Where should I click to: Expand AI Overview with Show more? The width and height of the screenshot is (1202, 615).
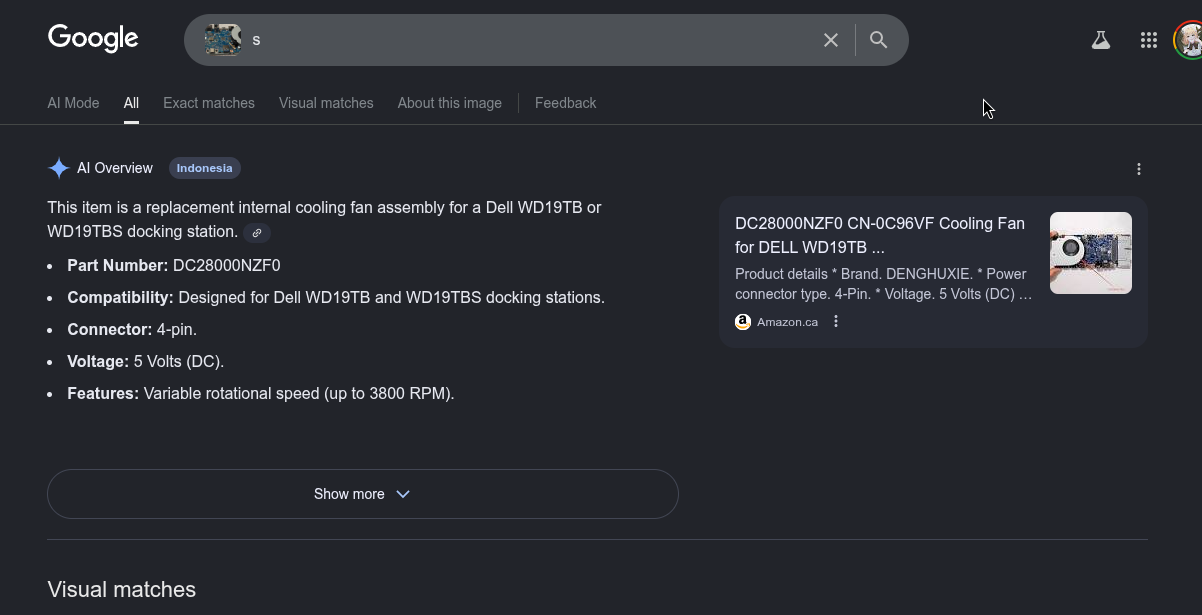point(363,494)
